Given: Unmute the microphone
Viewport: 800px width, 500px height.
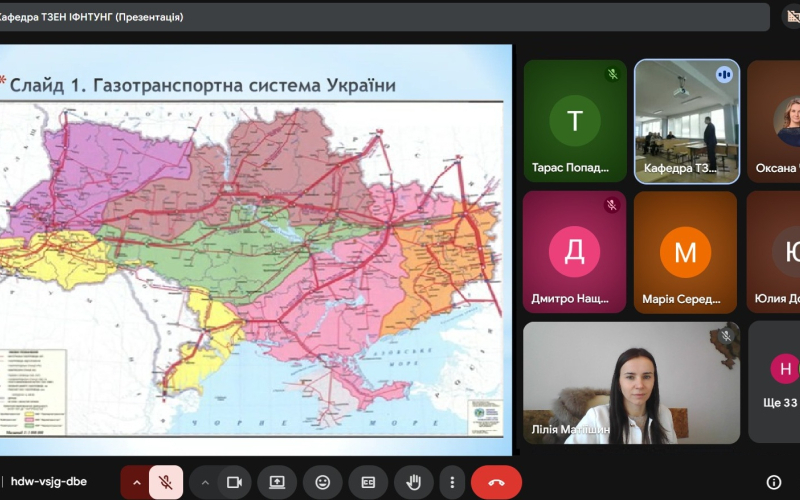Looking at the screenshot, I should (167, 482).
